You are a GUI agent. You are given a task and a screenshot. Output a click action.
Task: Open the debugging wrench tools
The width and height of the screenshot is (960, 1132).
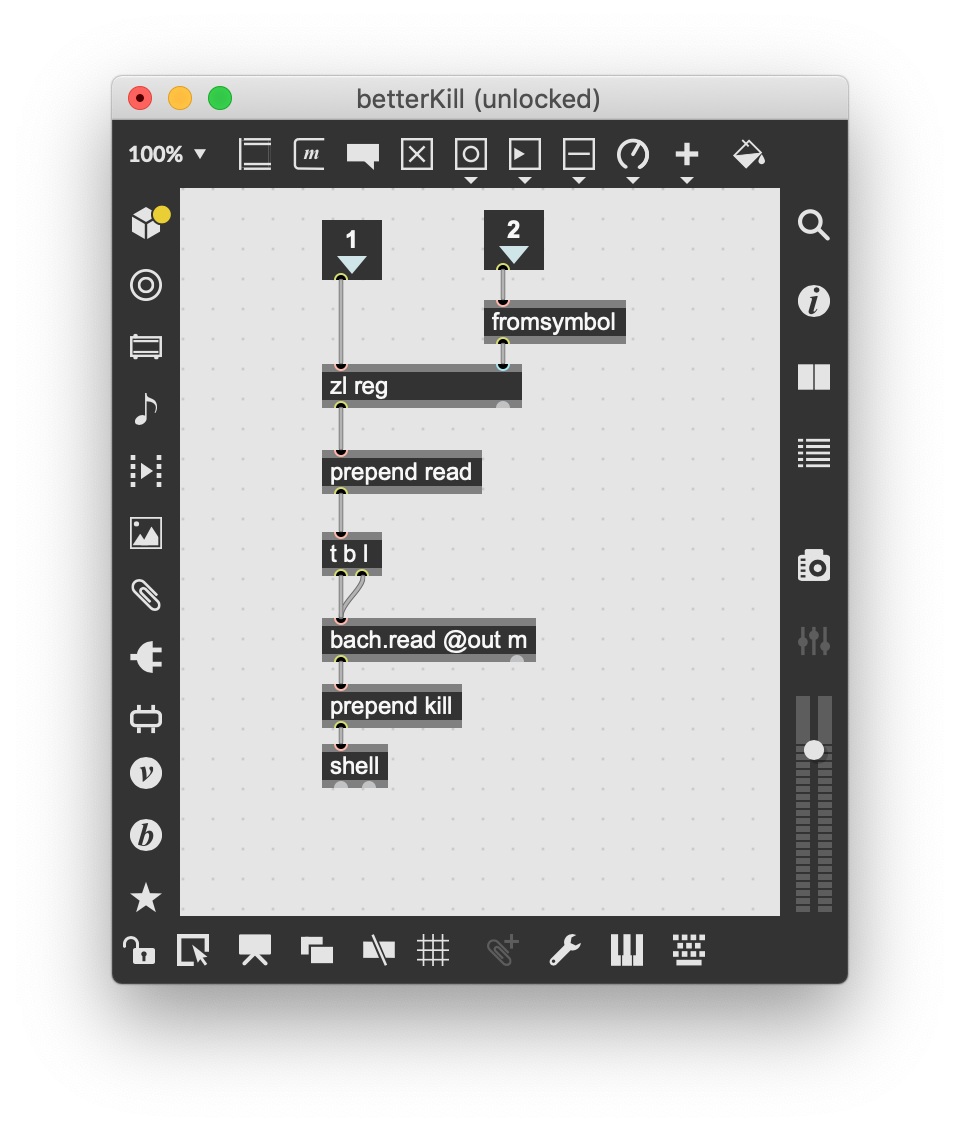click(564, 950)
